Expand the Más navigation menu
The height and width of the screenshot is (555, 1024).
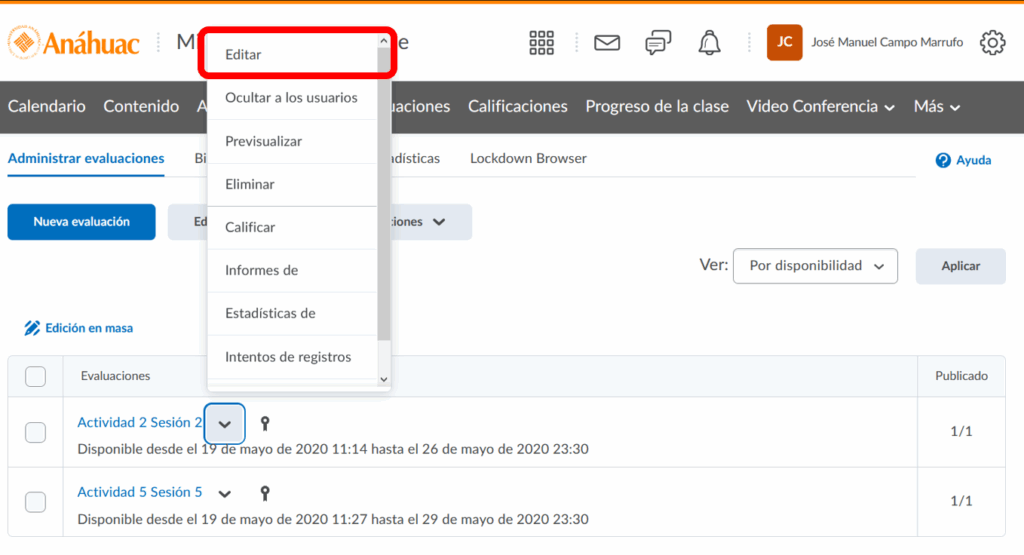click(x=937, y=106)
